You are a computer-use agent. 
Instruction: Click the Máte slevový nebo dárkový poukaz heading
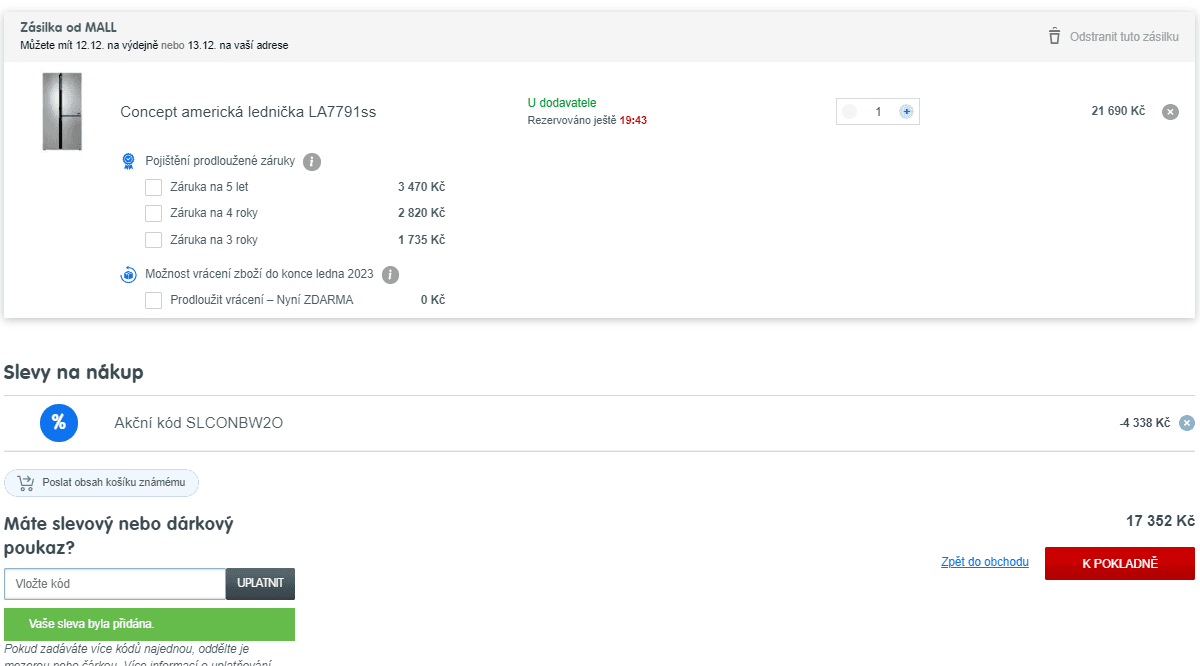tap(119, 535)
